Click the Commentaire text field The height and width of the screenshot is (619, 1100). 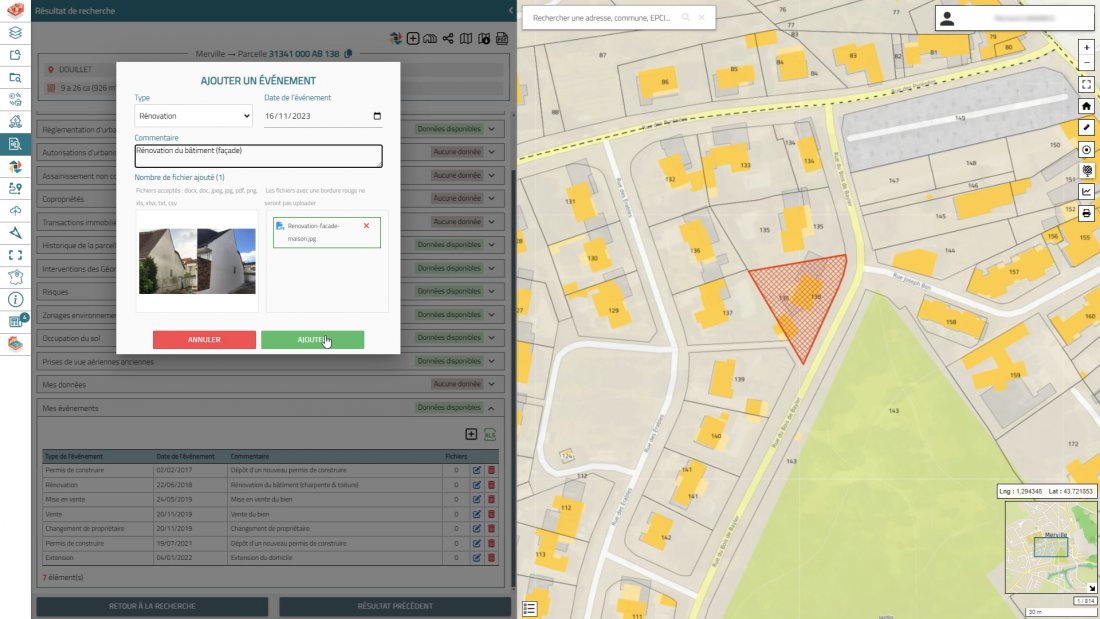point(258,156)
